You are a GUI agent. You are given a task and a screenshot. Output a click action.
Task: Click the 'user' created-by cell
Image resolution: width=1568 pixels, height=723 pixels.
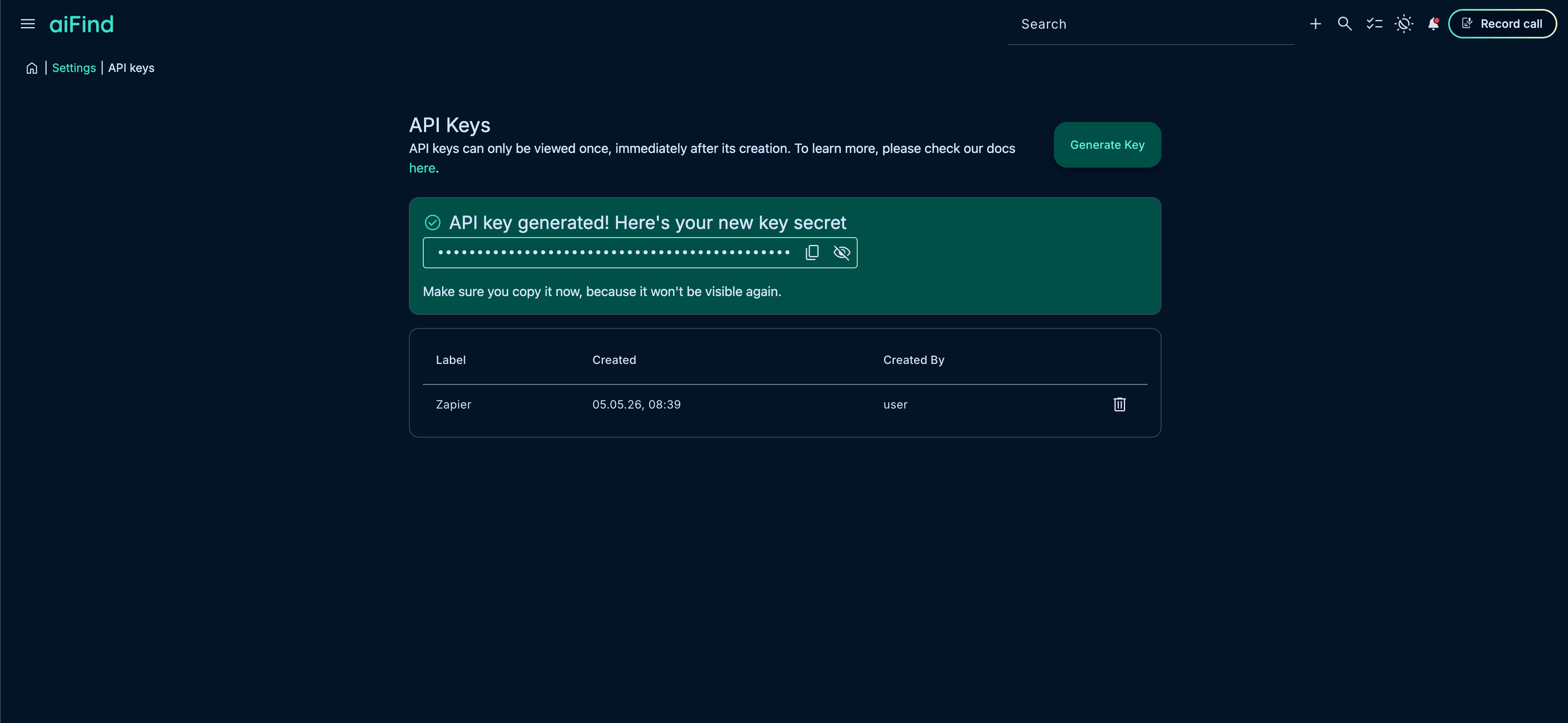tap(895, 405)
